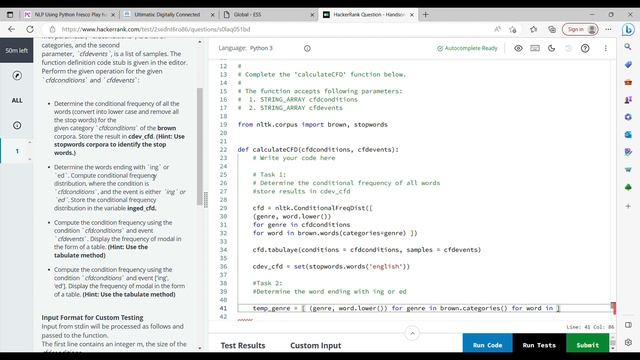
Task: Open a new browser tab
Action: 425,14
